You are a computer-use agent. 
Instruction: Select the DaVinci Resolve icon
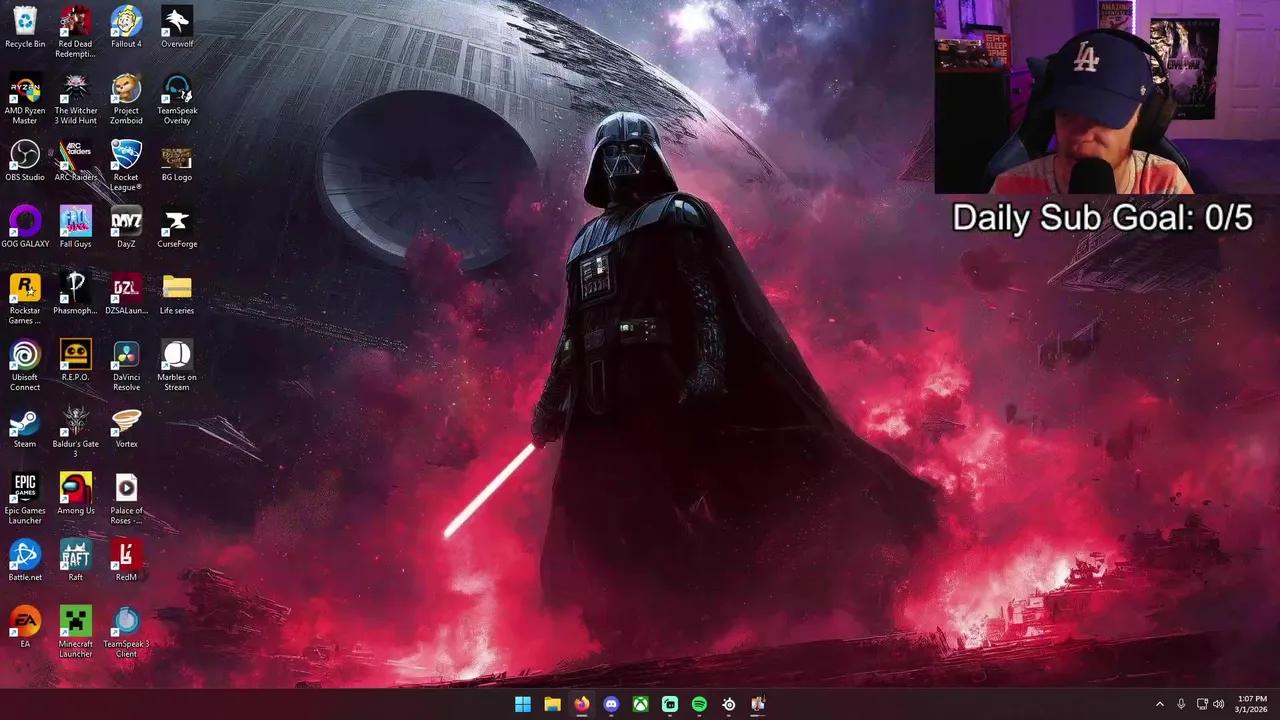126,366
